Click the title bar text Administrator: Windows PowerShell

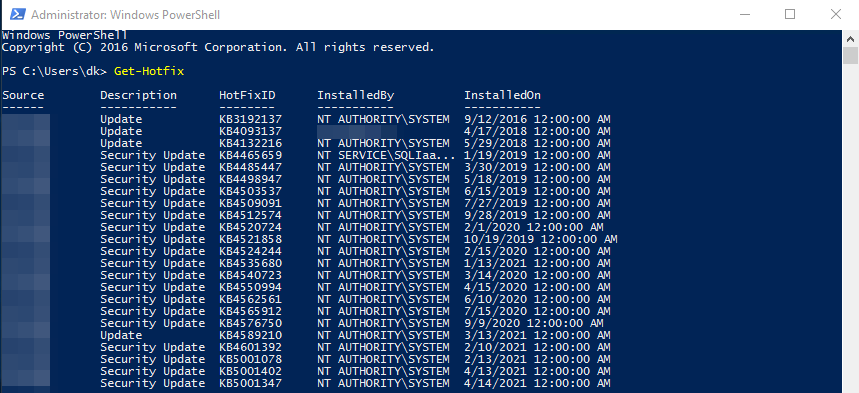click(125, 15)
